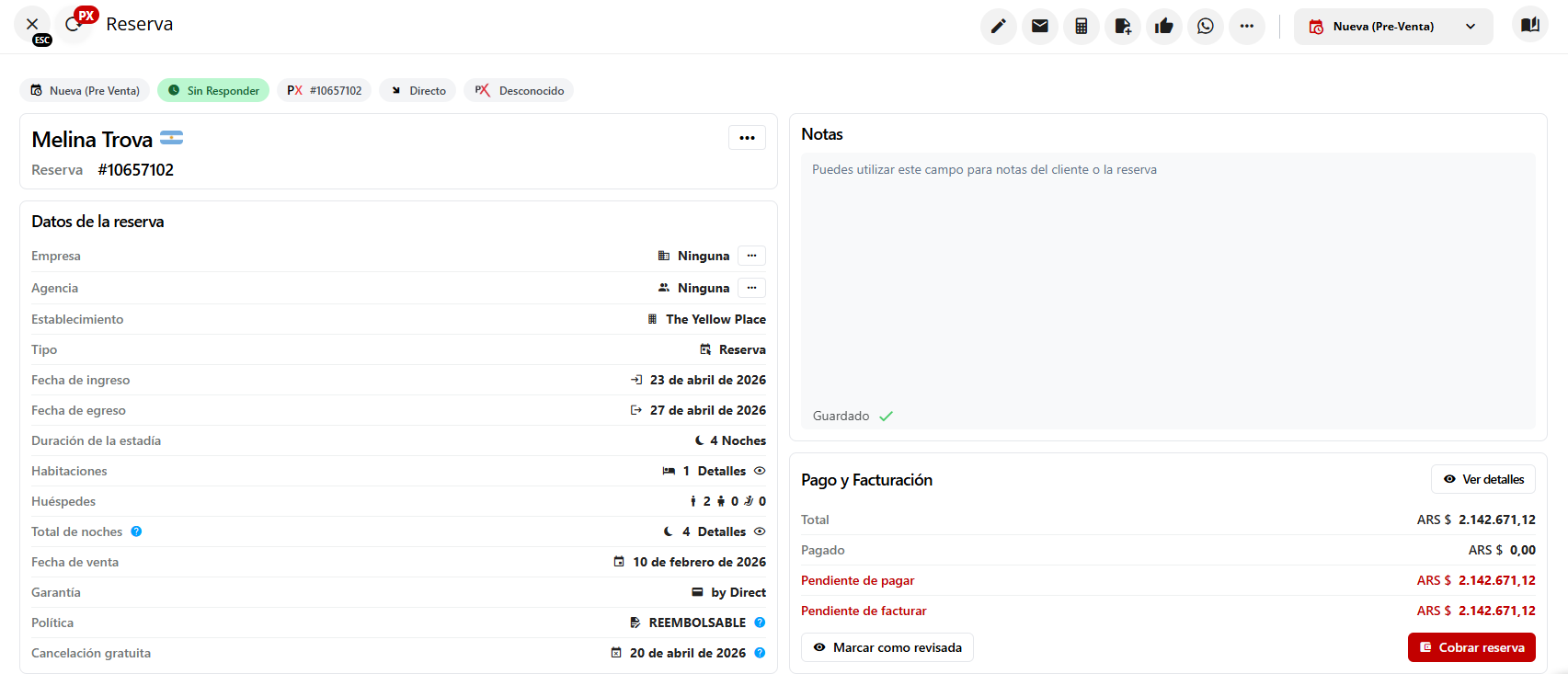The width and height of the screenshot is (1568, 674).
Task: Show Total de noches details eye icon
Action: (760, 531)
